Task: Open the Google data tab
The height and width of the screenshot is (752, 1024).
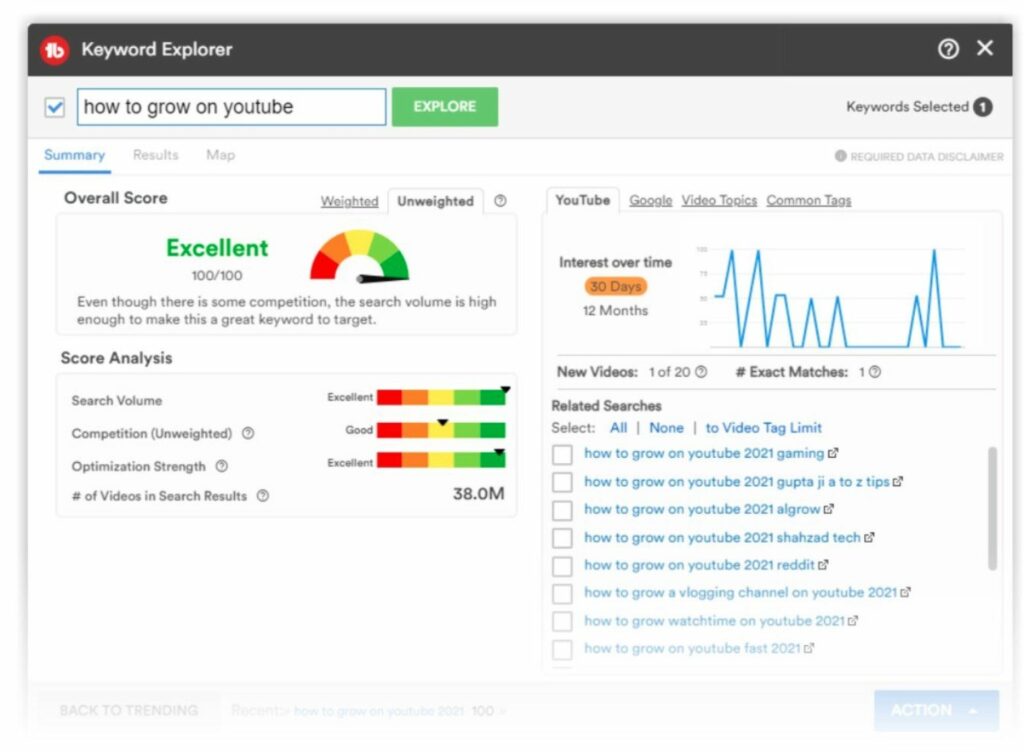Action: pos(650,200)
